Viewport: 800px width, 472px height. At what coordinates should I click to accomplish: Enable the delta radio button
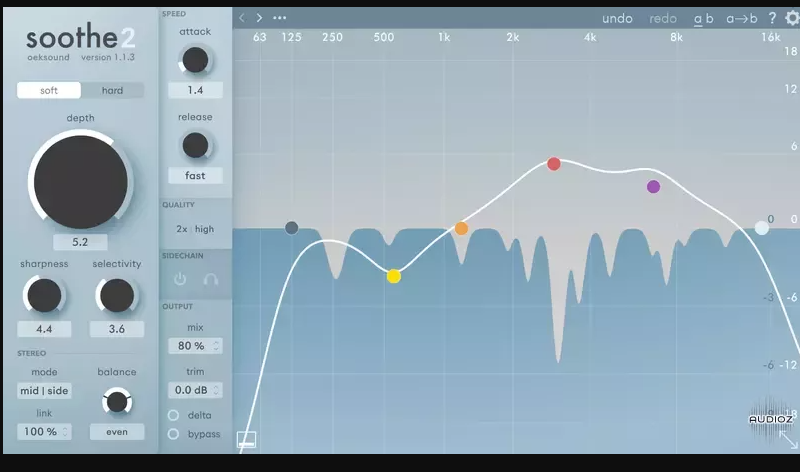pyautogui.click(x=173, y=415)
